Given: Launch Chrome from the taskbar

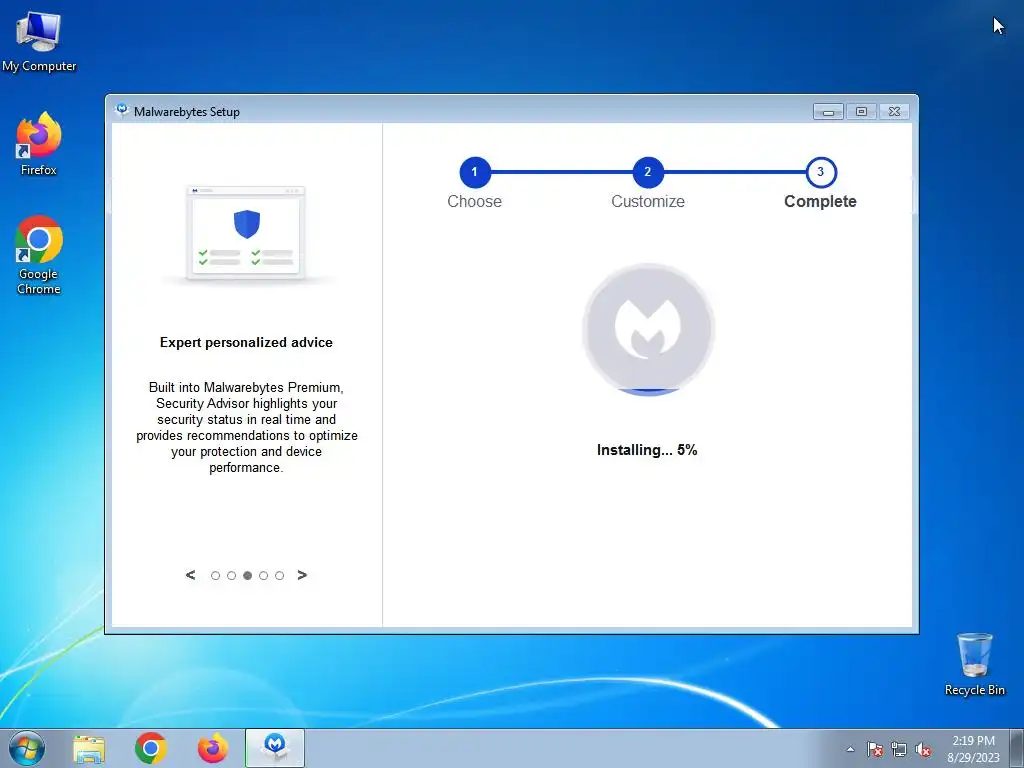Looking at the screenshot, I should (151, 748).
